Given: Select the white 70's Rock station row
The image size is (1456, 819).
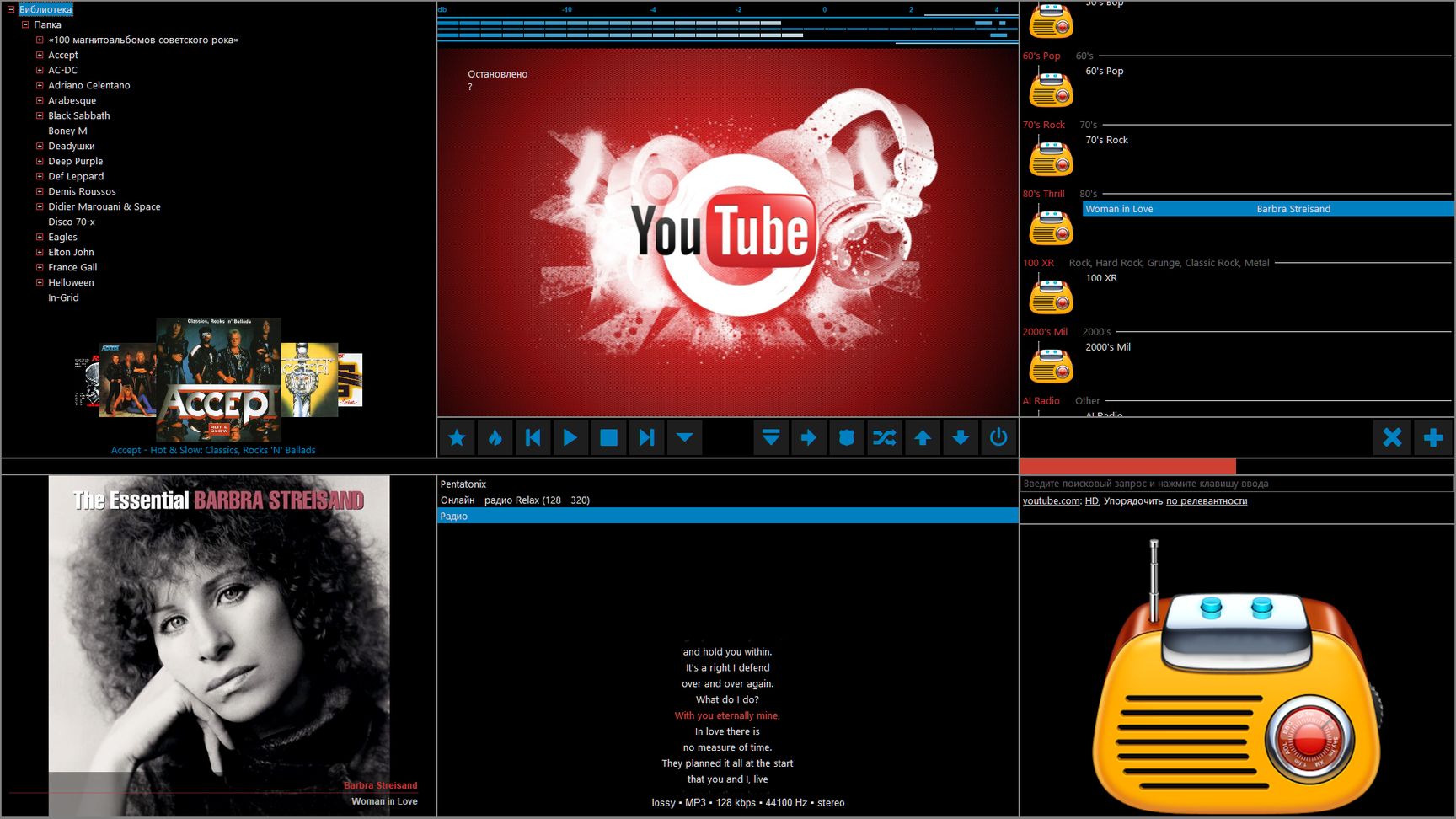Looking at the screenshot, I should tap(1268, 140).
